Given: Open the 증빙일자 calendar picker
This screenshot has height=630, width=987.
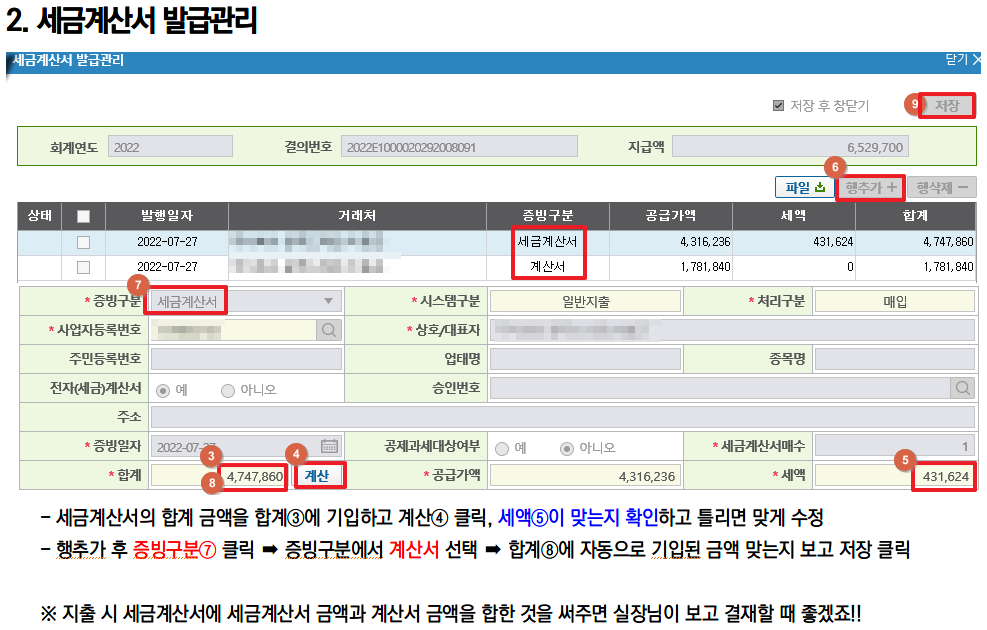Looking at the screenshot, I should coord(331,444).
